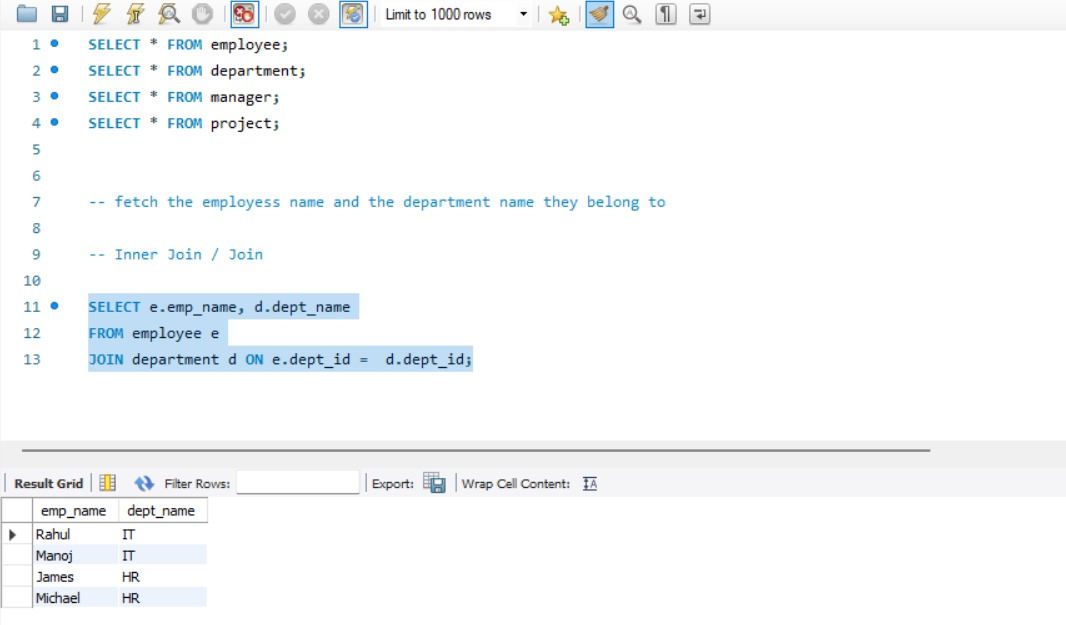
Task: Execute the query with the lightning bolt icon
Action: 101,14
